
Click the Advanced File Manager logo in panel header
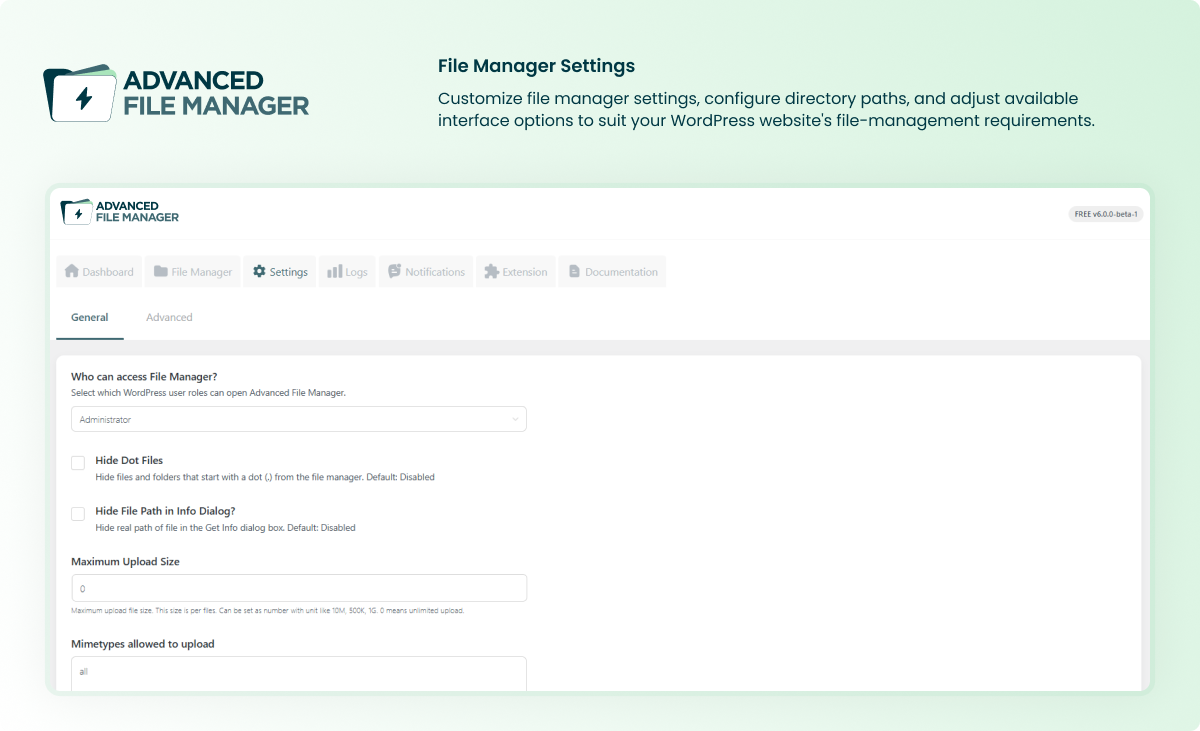point(120,212)
